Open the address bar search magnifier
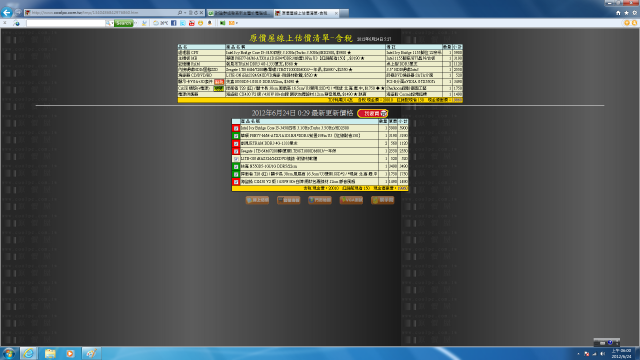 180,13
